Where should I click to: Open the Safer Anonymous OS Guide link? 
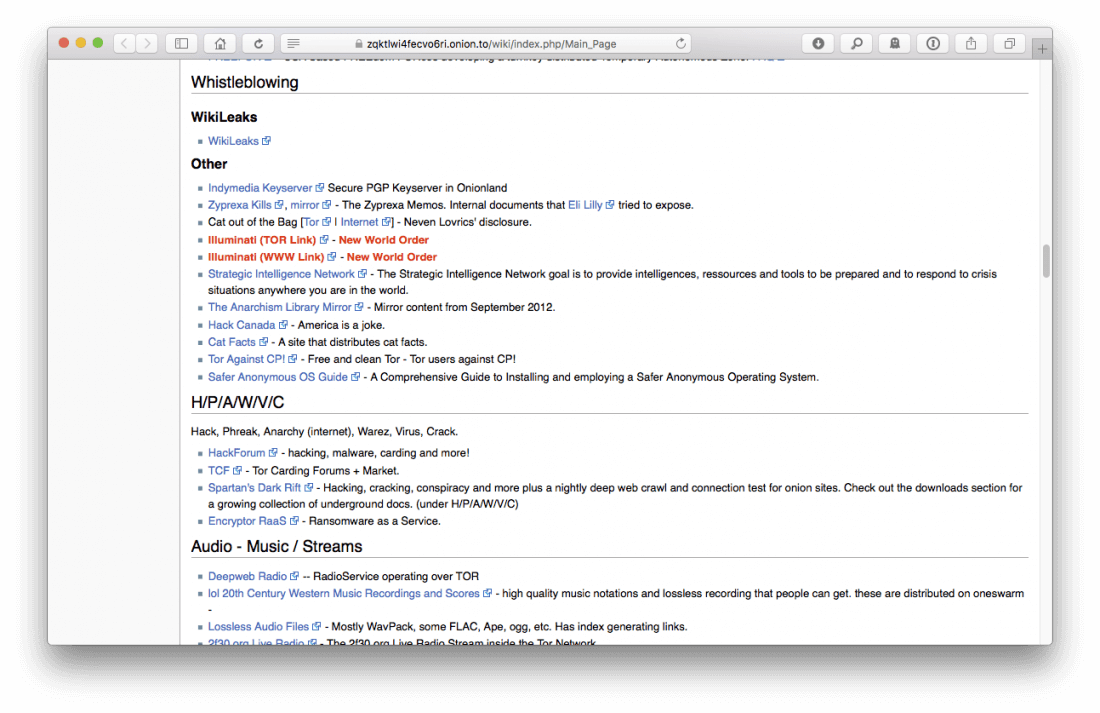coord(278,377)
